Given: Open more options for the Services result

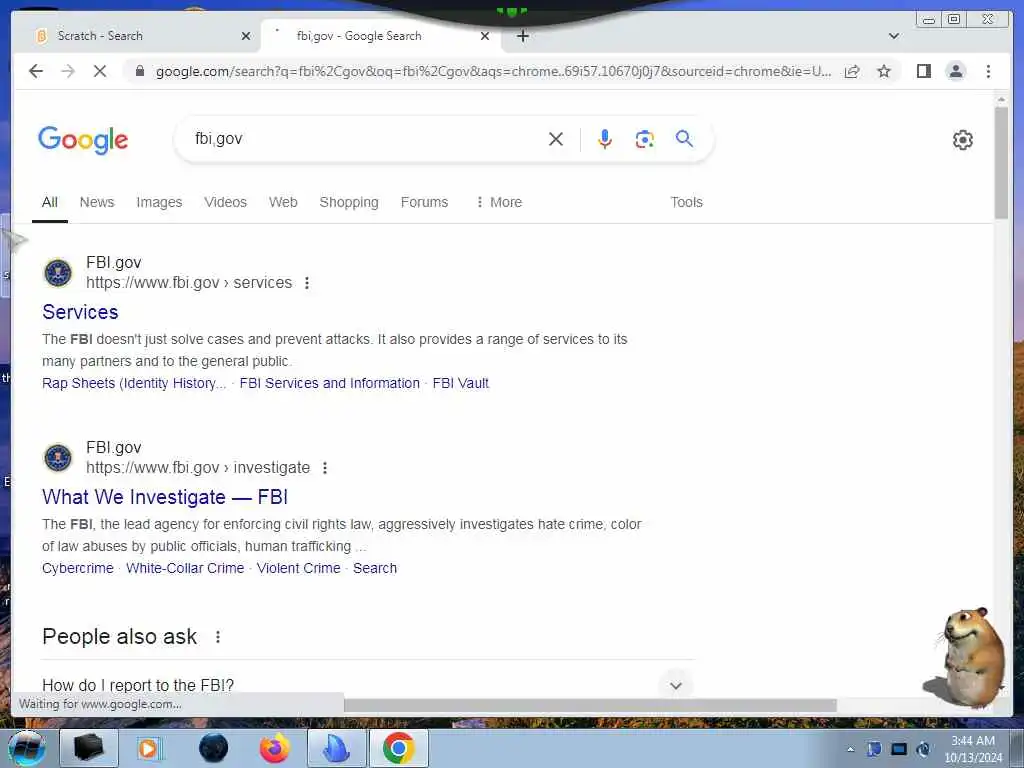Looking at the screenshot, I should tap(307, 283).
